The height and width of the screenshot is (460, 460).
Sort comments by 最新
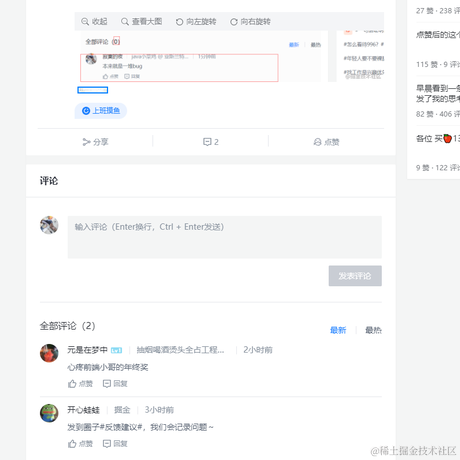coord(338,330)
